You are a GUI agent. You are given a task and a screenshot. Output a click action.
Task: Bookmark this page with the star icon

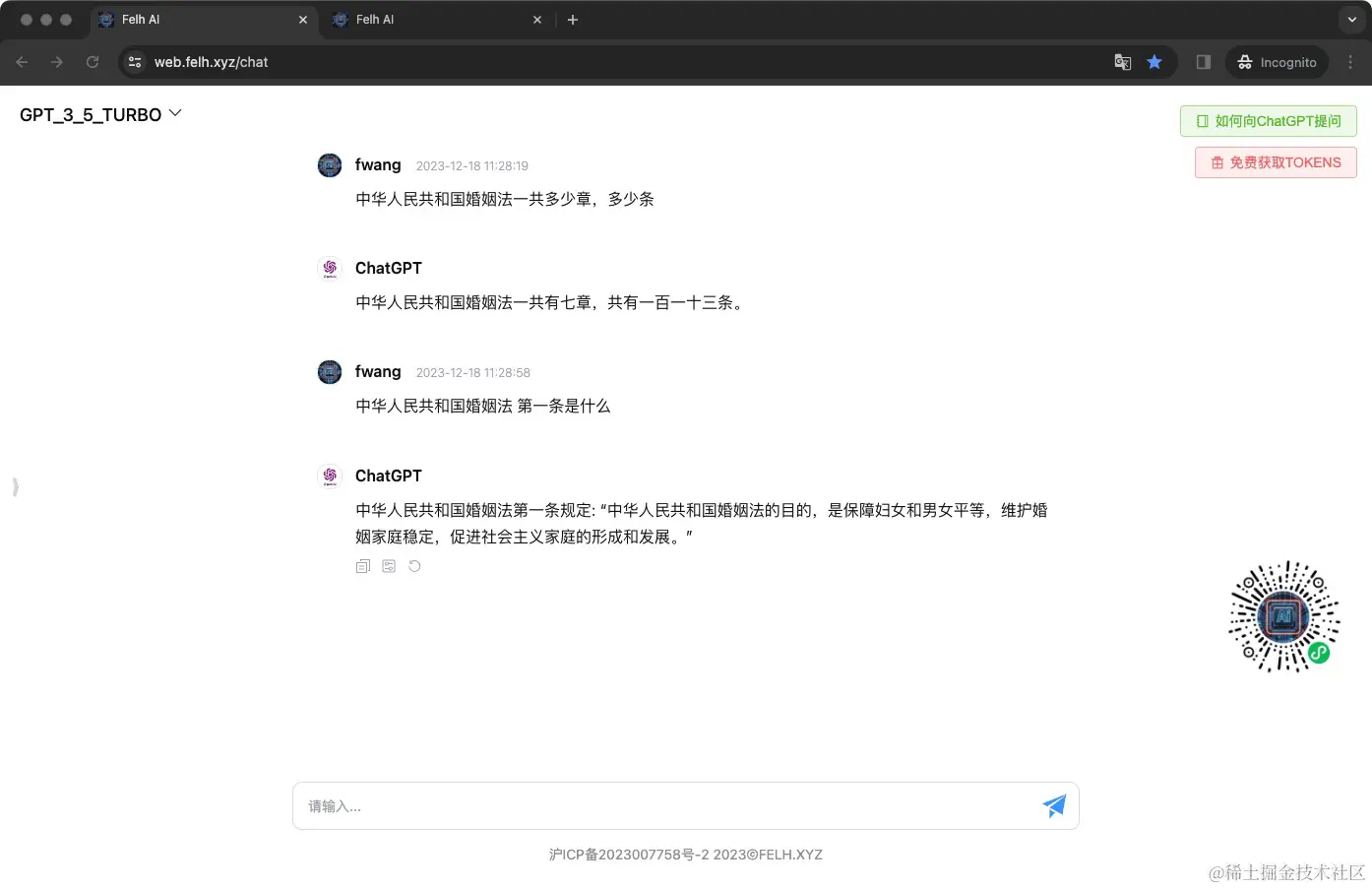[1154, 62]
